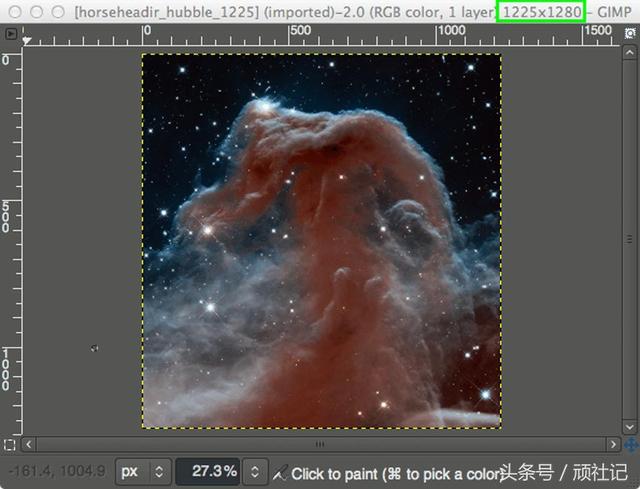The height and width of the screenshot is (489, 640).
Task: Open the image menu triangle button beside ruler
Action: [11, 33]
